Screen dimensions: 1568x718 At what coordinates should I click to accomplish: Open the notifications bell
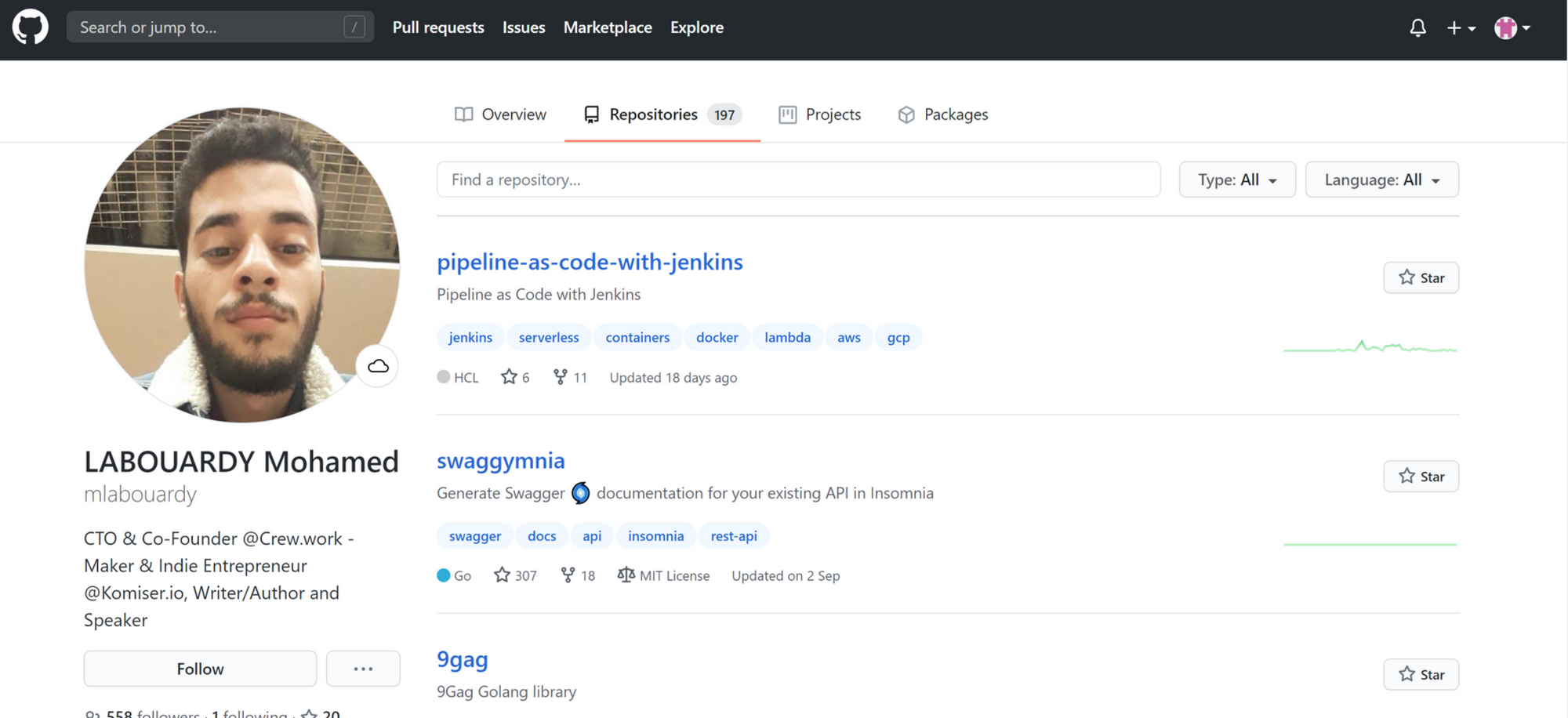point(1417,28)
